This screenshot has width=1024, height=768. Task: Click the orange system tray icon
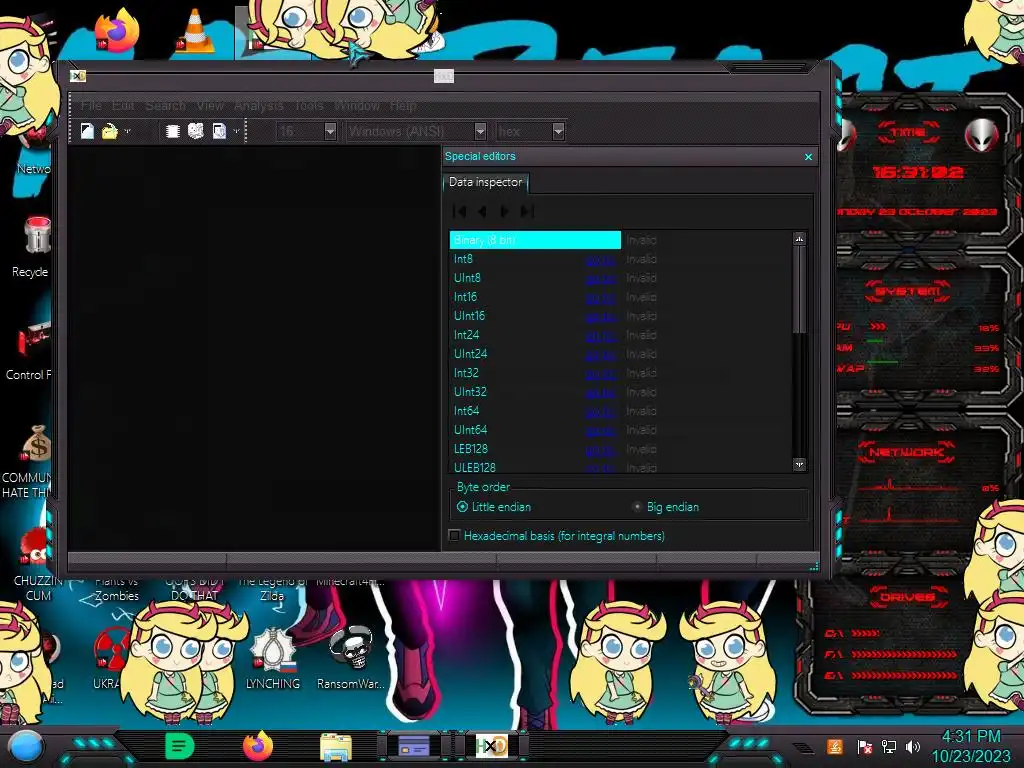834,746
